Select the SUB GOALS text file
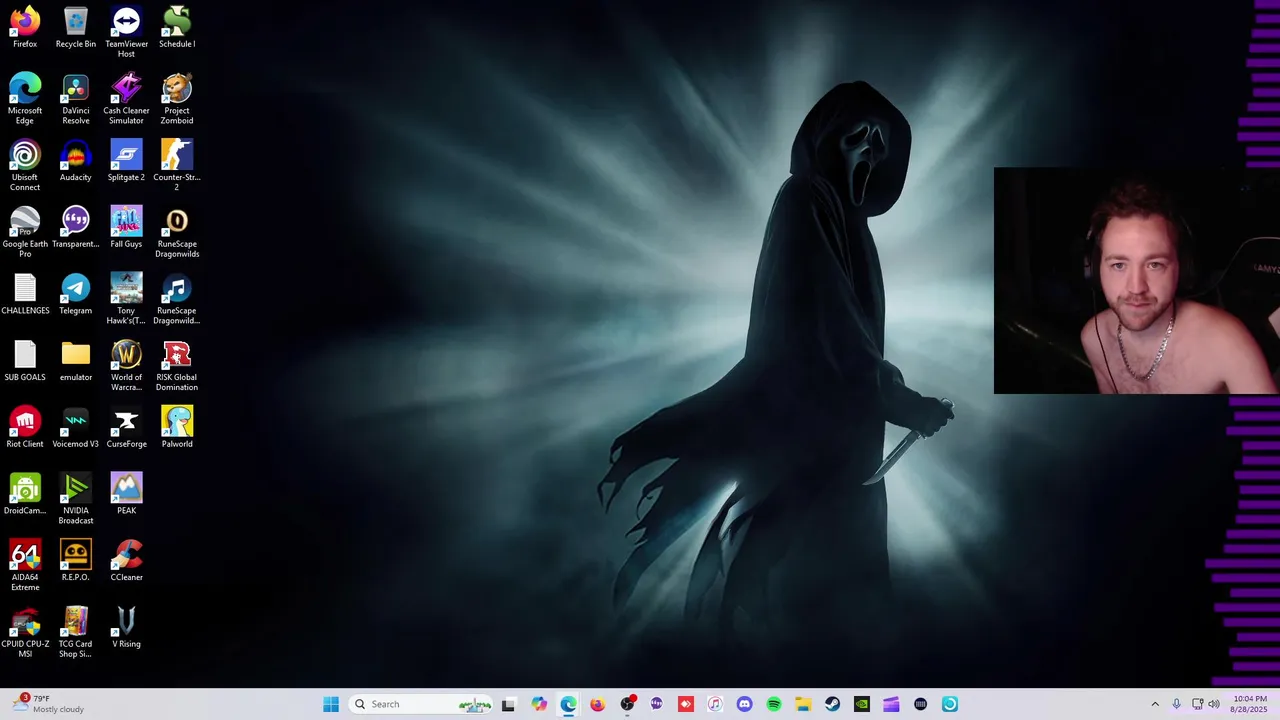Viewport: 1280px width, 720px height. 25,361
